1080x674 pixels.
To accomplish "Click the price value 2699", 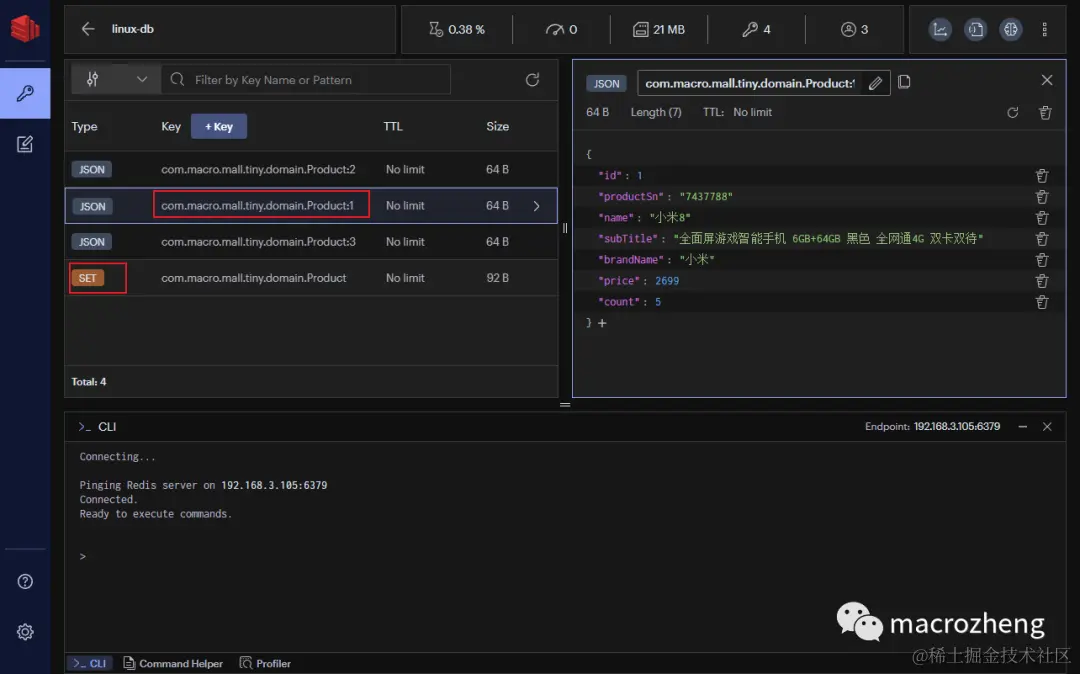I will 667,281.
